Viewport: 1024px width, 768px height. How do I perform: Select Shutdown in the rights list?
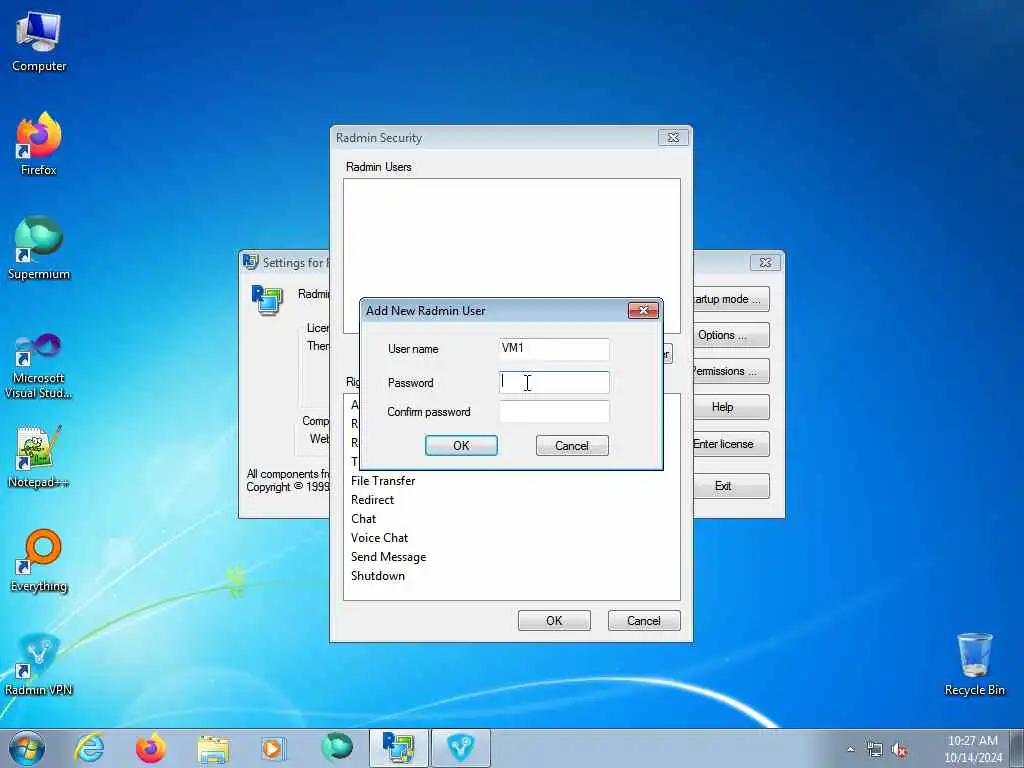pyautogui.click(x=377, y=575)
